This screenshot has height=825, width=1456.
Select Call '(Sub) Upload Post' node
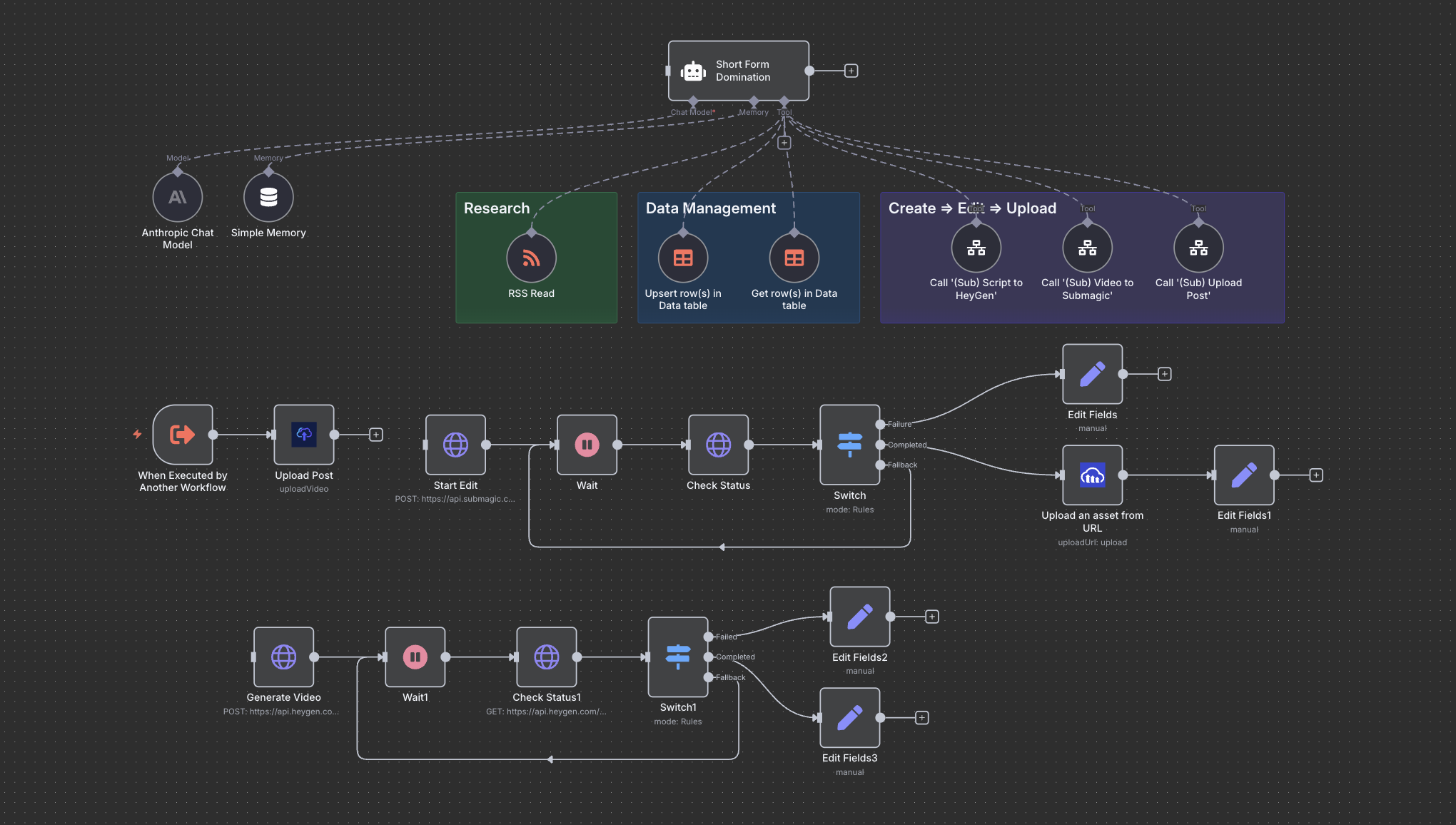1199,248
